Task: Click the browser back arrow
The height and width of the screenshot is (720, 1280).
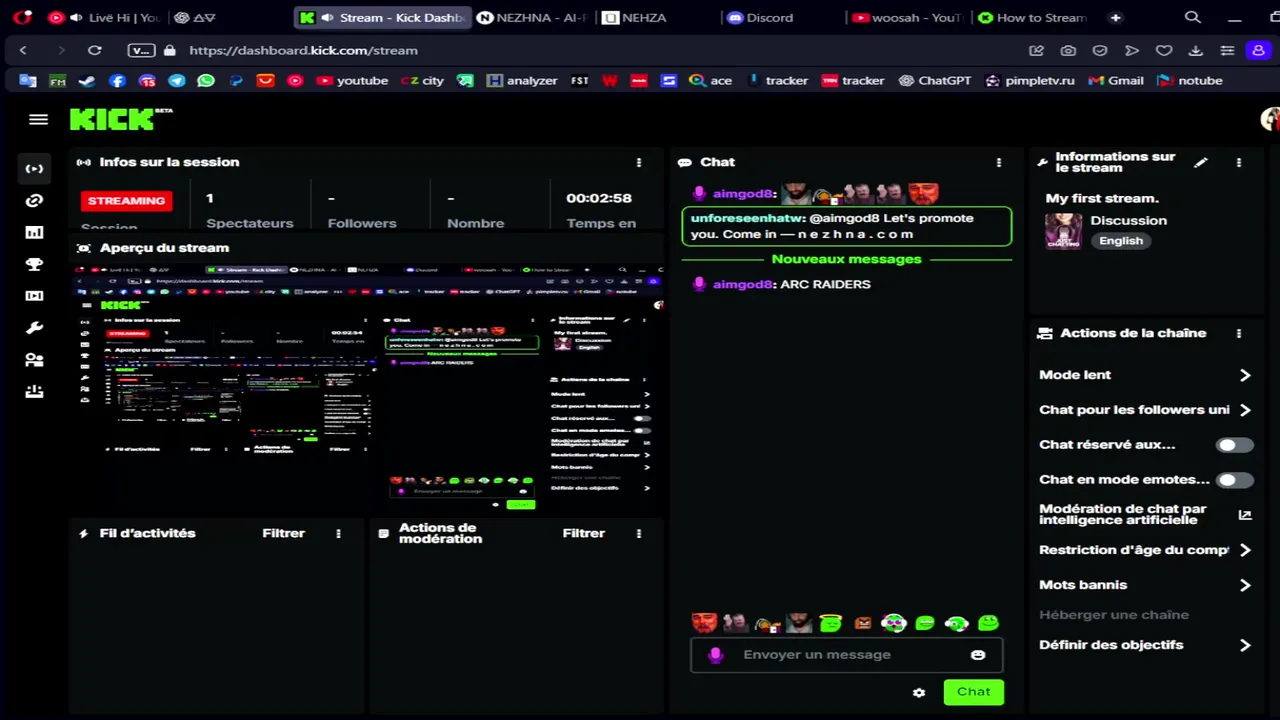Action: pyautogui.click(x=23, y=50)
